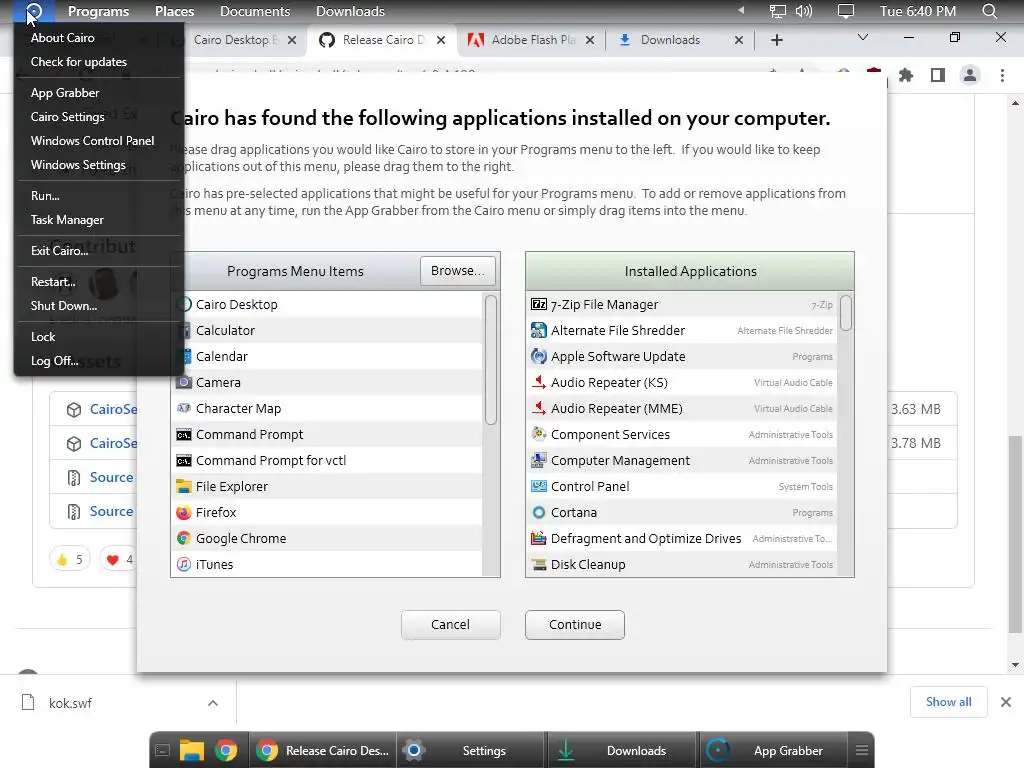The width and height of the screenshot is (1024, 768).
Task: Open the Downloads menu in the menu bar
Action: tap(350, 11)
